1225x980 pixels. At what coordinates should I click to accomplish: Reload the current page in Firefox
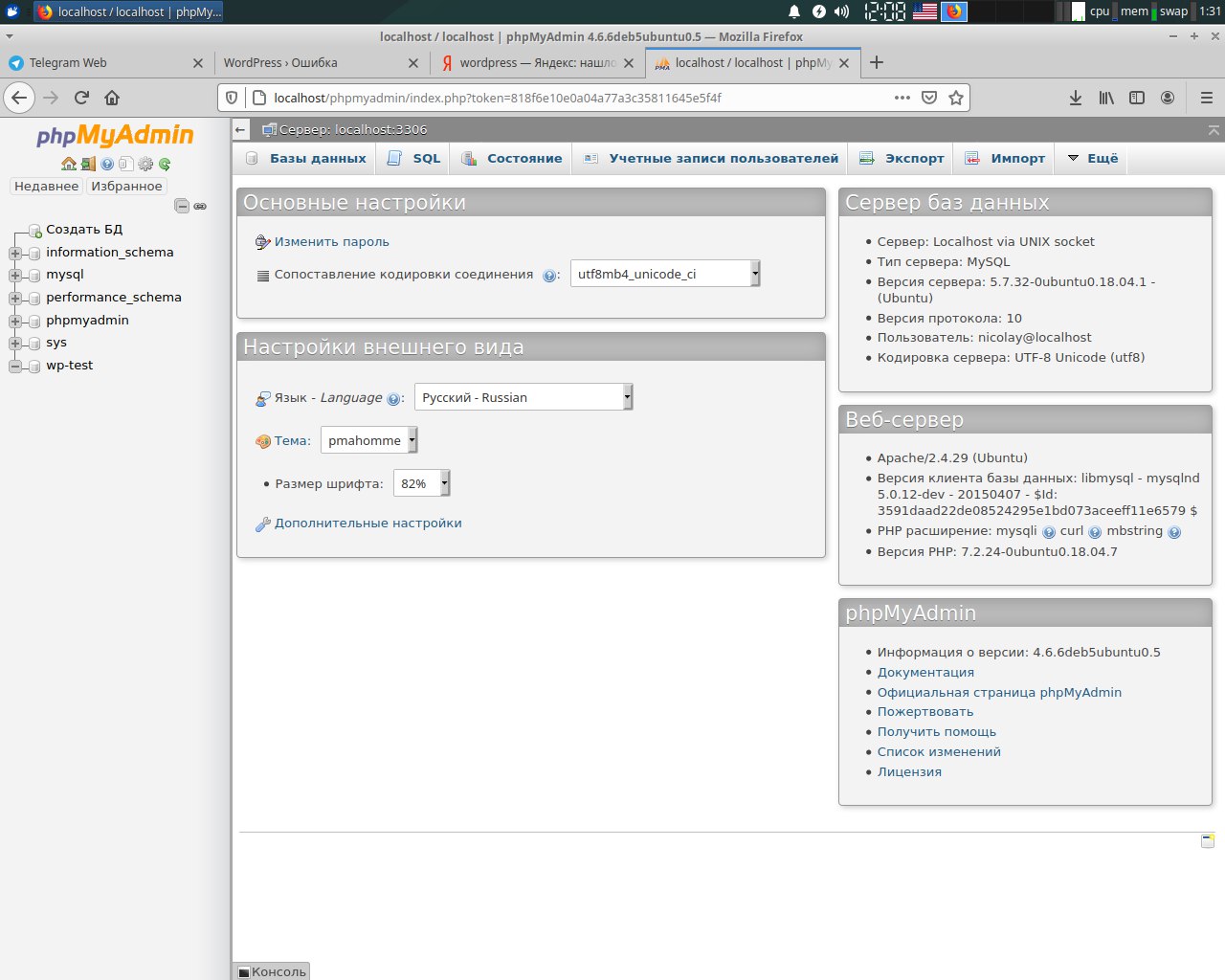pos(81,98)
